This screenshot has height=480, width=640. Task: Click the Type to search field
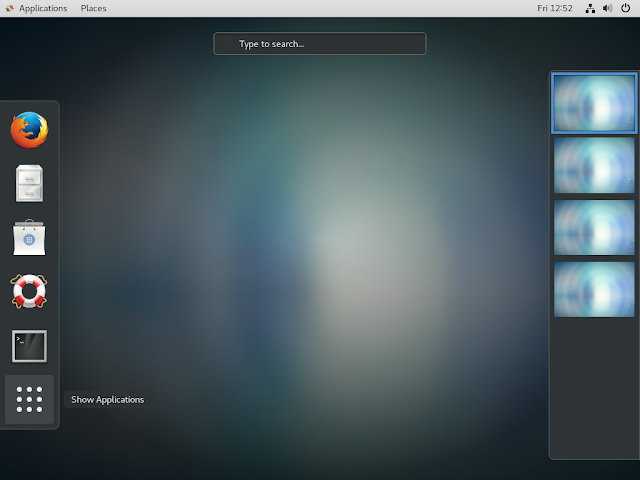[x=320, y=44]
